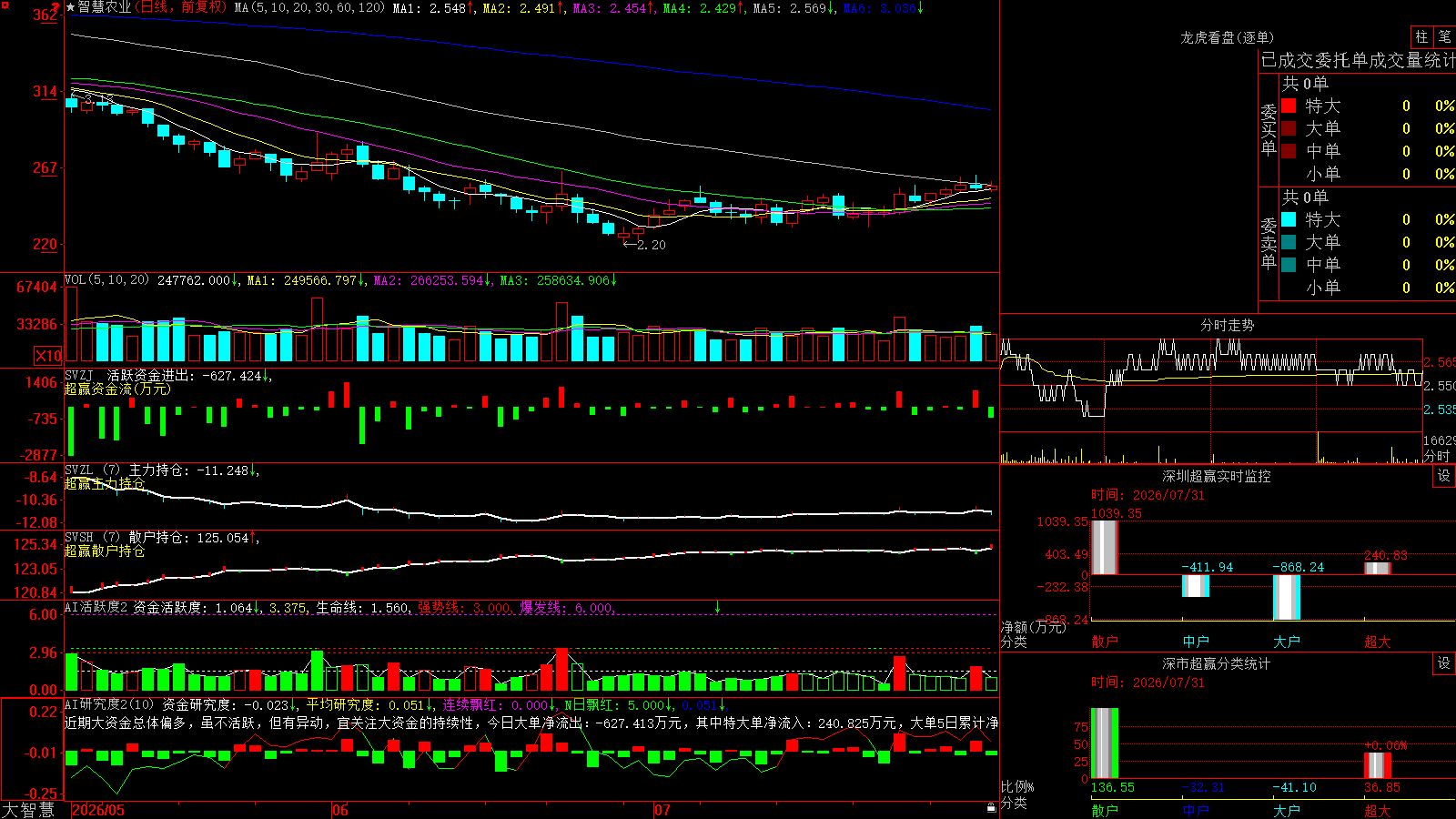Image resolution: width=1456 pixels, height=819 pixels.
Task: Click the MA3: 2.454 value
Action: point(609,7)
